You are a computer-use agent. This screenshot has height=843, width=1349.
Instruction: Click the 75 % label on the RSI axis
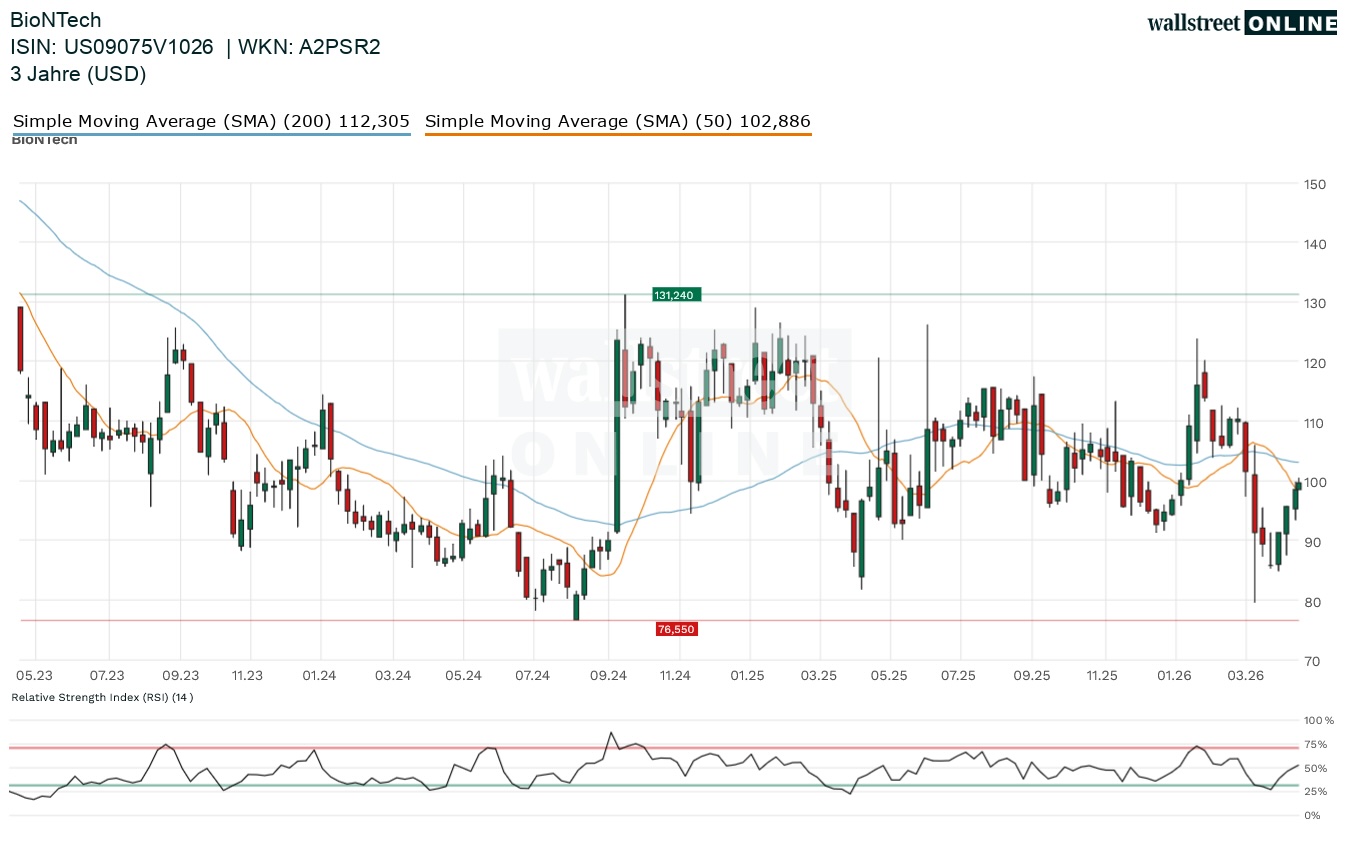coord(1316,744)
